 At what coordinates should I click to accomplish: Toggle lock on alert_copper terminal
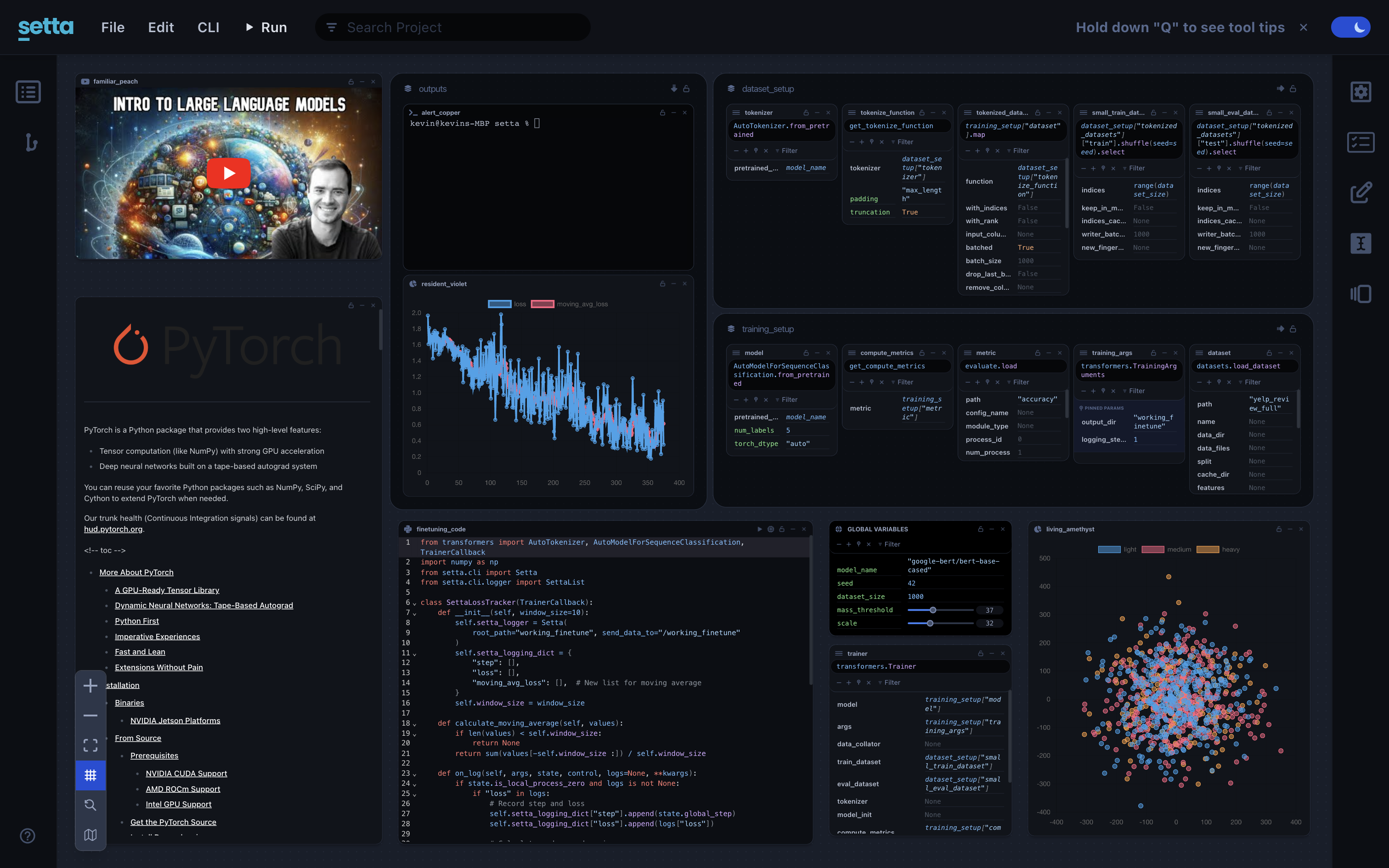[662, 113]
